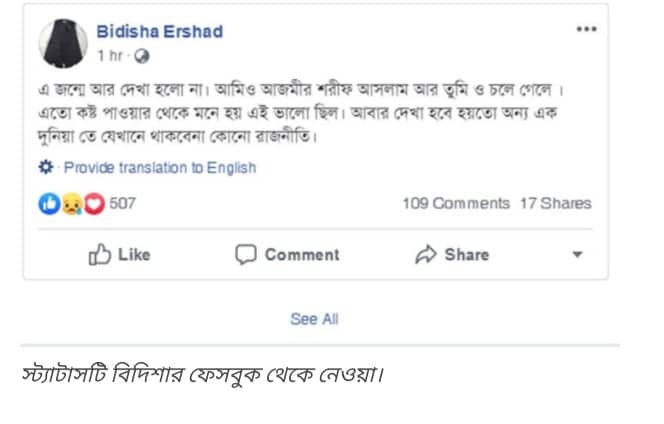Open the 507 reactions count

pyautogui.click(x=122, y=204)
